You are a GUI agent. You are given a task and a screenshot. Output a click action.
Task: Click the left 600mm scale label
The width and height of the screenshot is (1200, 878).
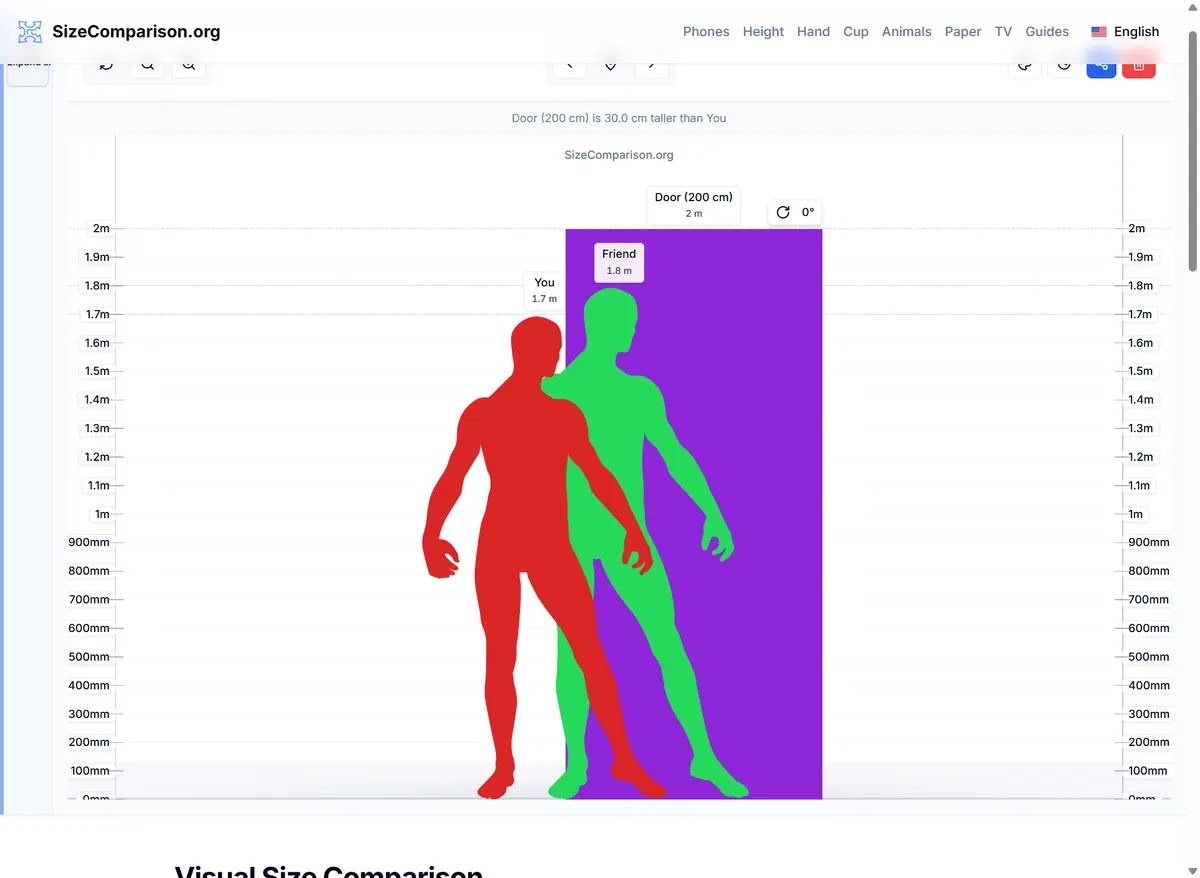(x=89, y=628)
